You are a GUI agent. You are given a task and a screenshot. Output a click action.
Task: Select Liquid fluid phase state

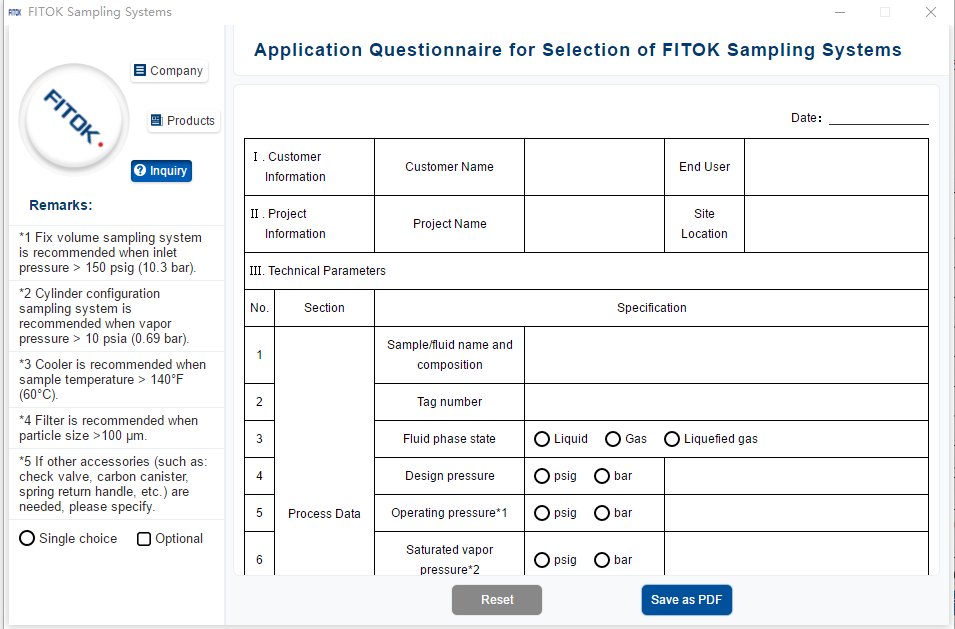click(542, 439)
